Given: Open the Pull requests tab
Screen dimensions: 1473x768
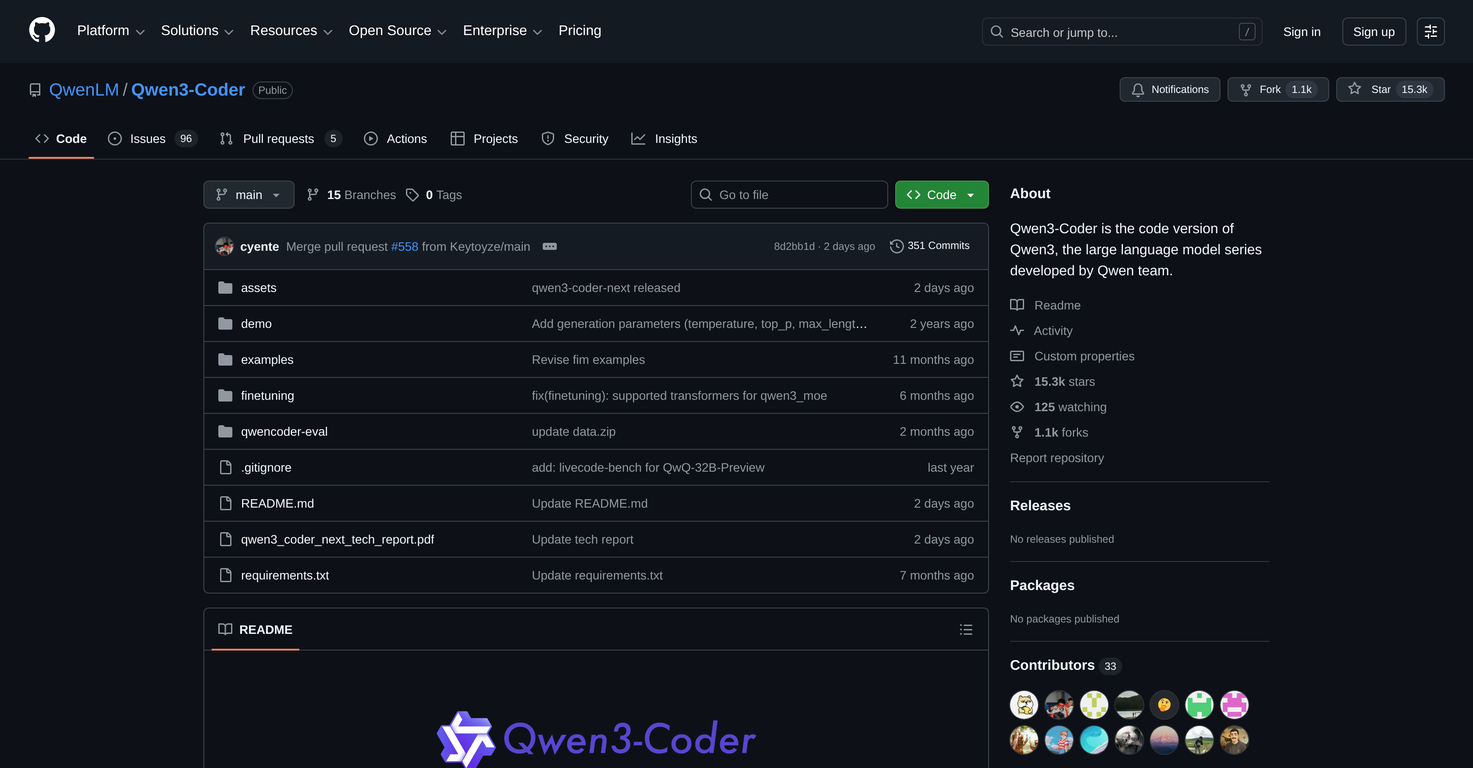Looking at the screenshot, I should tap(279, 138).
